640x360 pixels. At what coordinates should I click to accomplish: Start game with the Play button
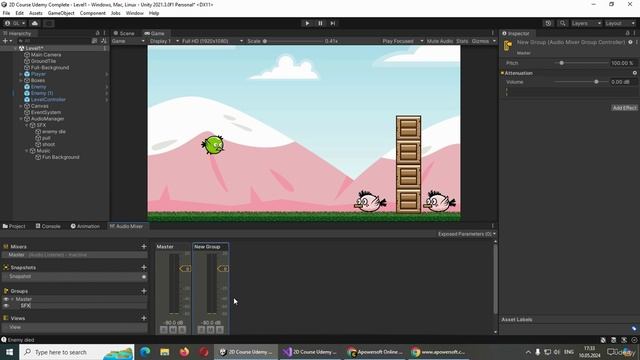(x=307, y=23)
